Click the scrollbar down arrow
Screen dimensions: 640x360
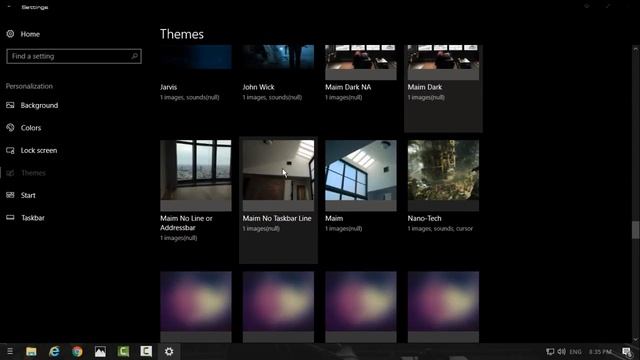pos(636,339)
